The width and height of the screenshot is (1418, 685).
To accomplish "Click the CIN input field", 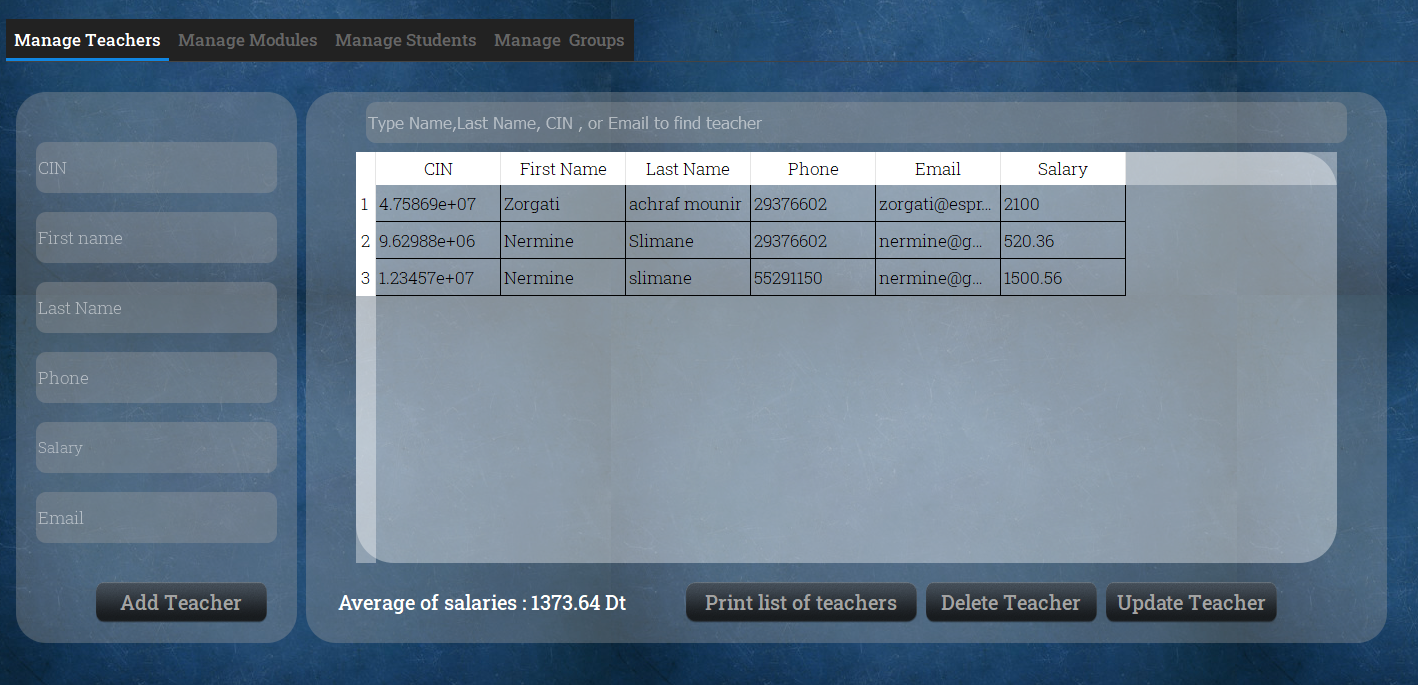I will click(156, 168).
